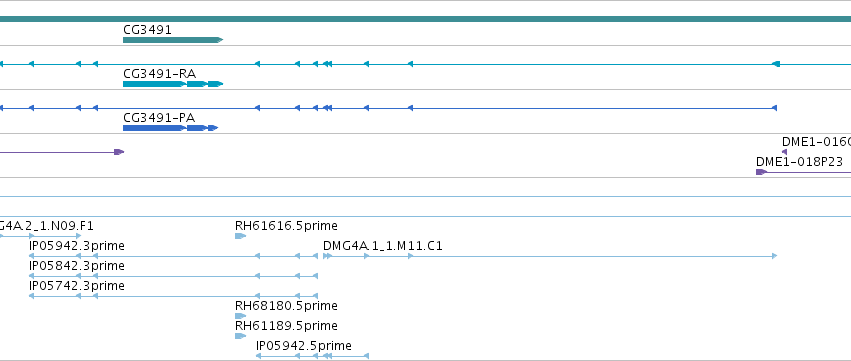Click the CG3491-RA transcript feature
The width and height of the screenshot is (851, 361).
pos(173,84)
